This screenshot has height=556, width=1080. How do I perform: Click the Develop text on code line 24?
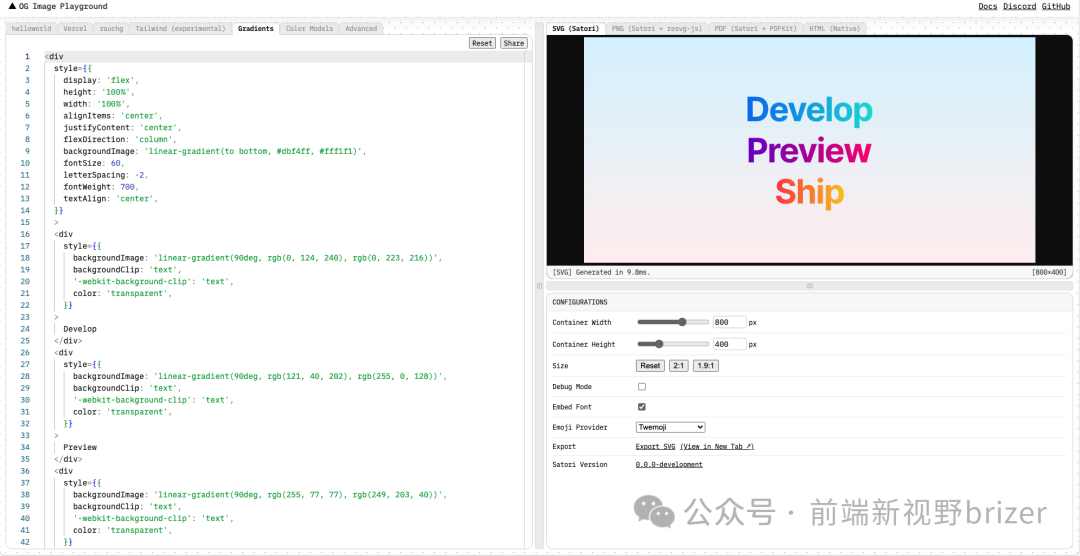(x=80, y=329)
